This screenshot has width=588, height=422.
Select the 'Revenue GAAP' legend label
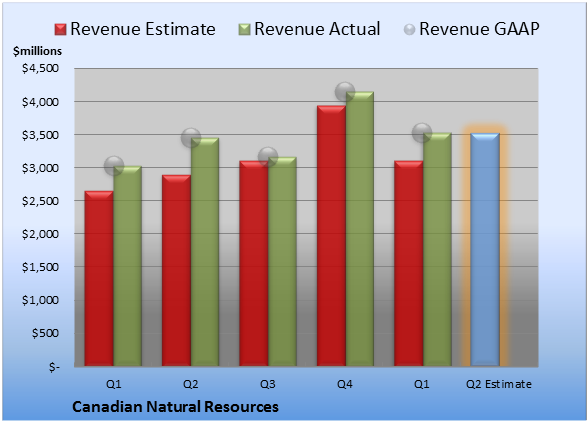point(479,29)
